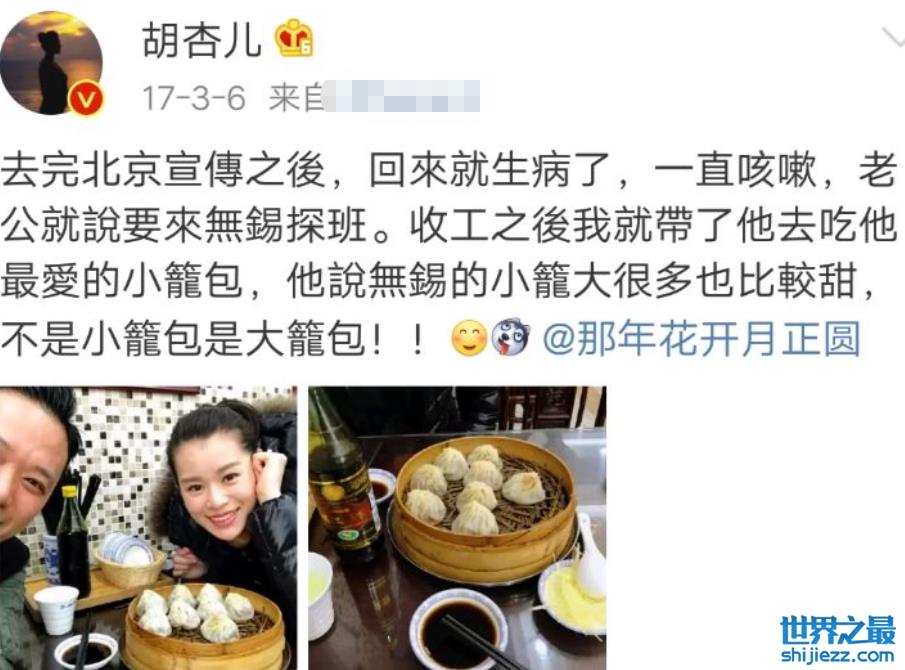Tap the first line of post text
The width and height of the screenshot is (905, 670).
pyautogui.click(x=449, y=170)
